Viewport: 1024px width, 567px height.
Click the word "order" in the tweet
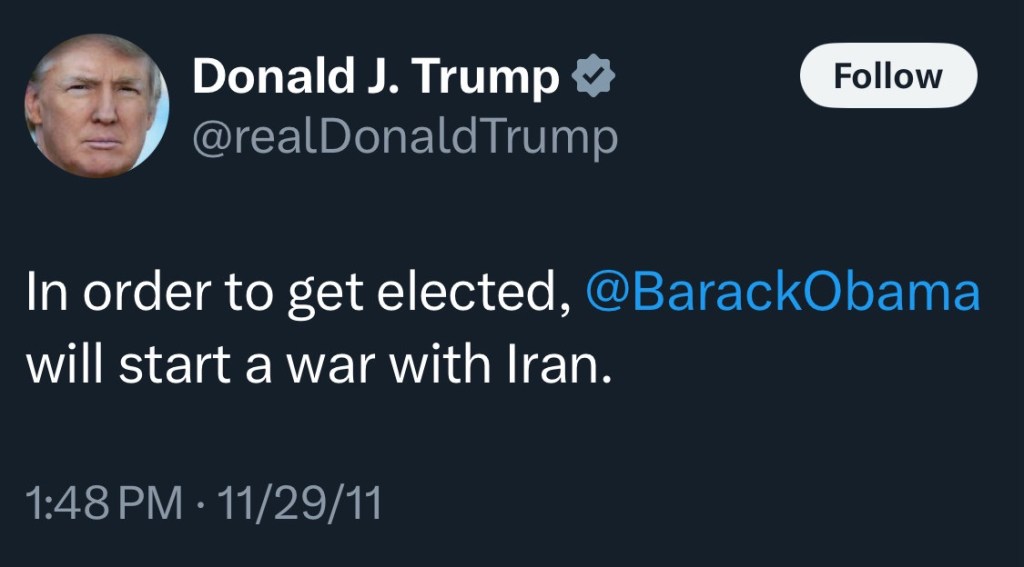coord(130,293)
